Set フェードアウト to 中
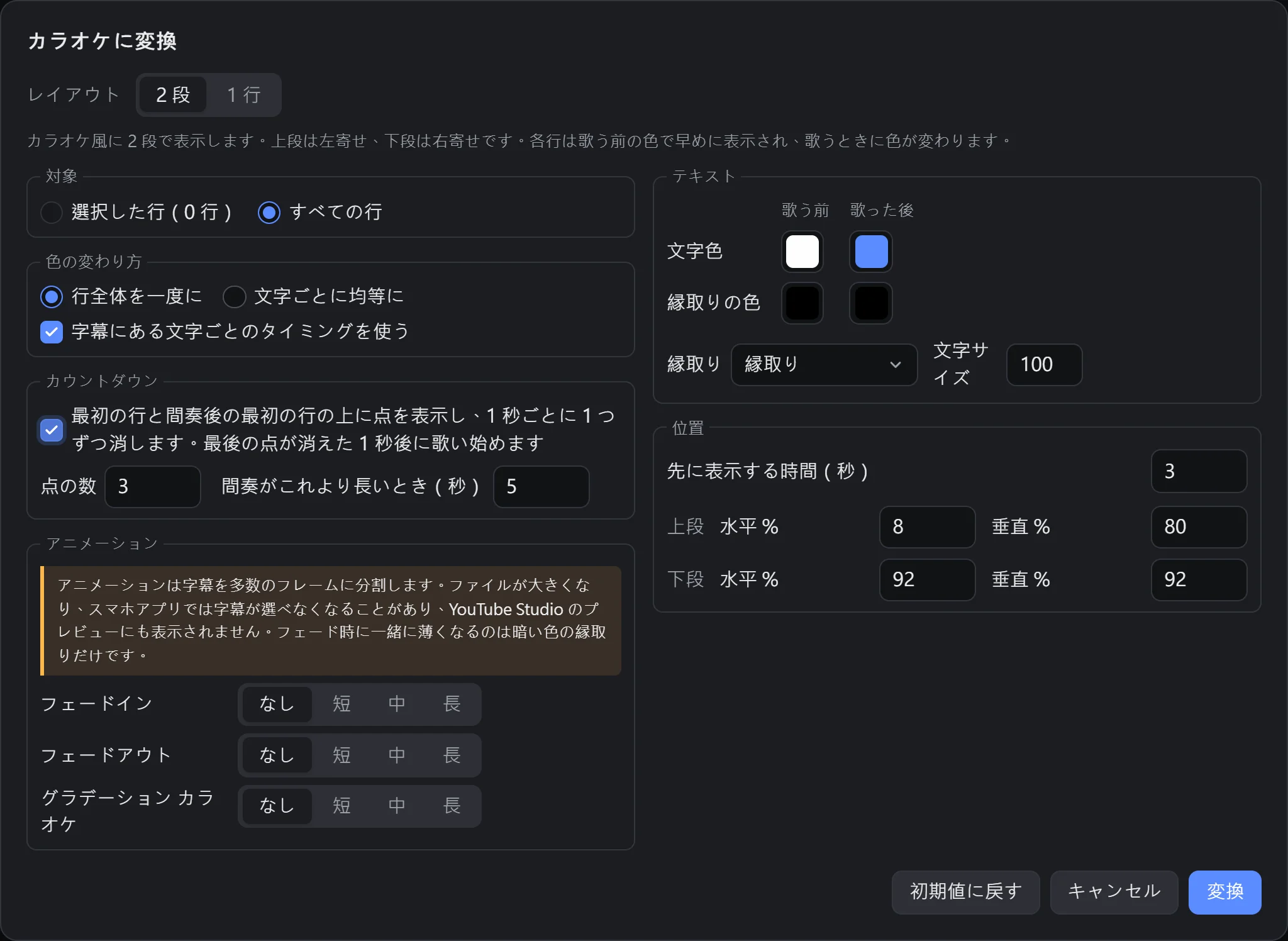Screen dimensions: 1288x941 (397, 755)
